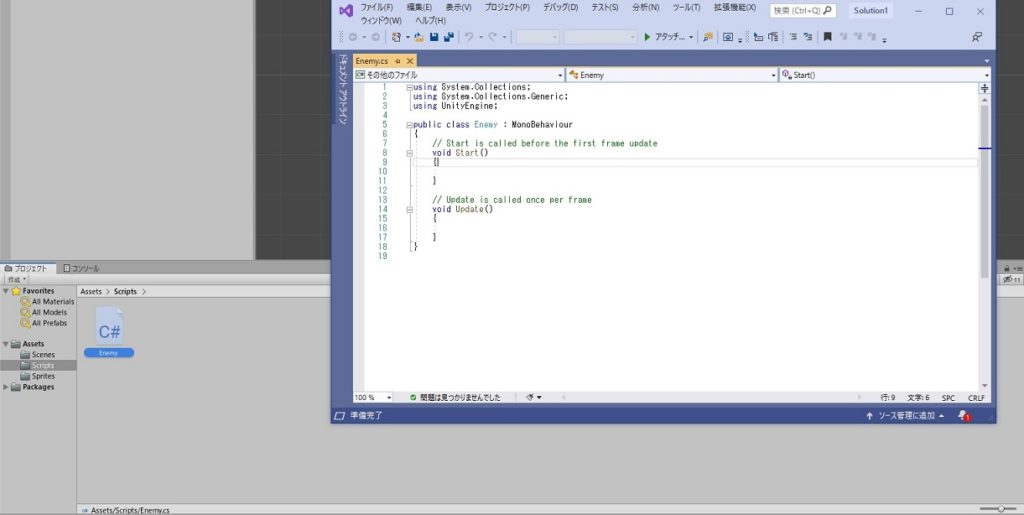Close the Enemy.cs tab
The height and width of the screenshot is (515, 1024).
pyautogui.click(x=409, y=61)
